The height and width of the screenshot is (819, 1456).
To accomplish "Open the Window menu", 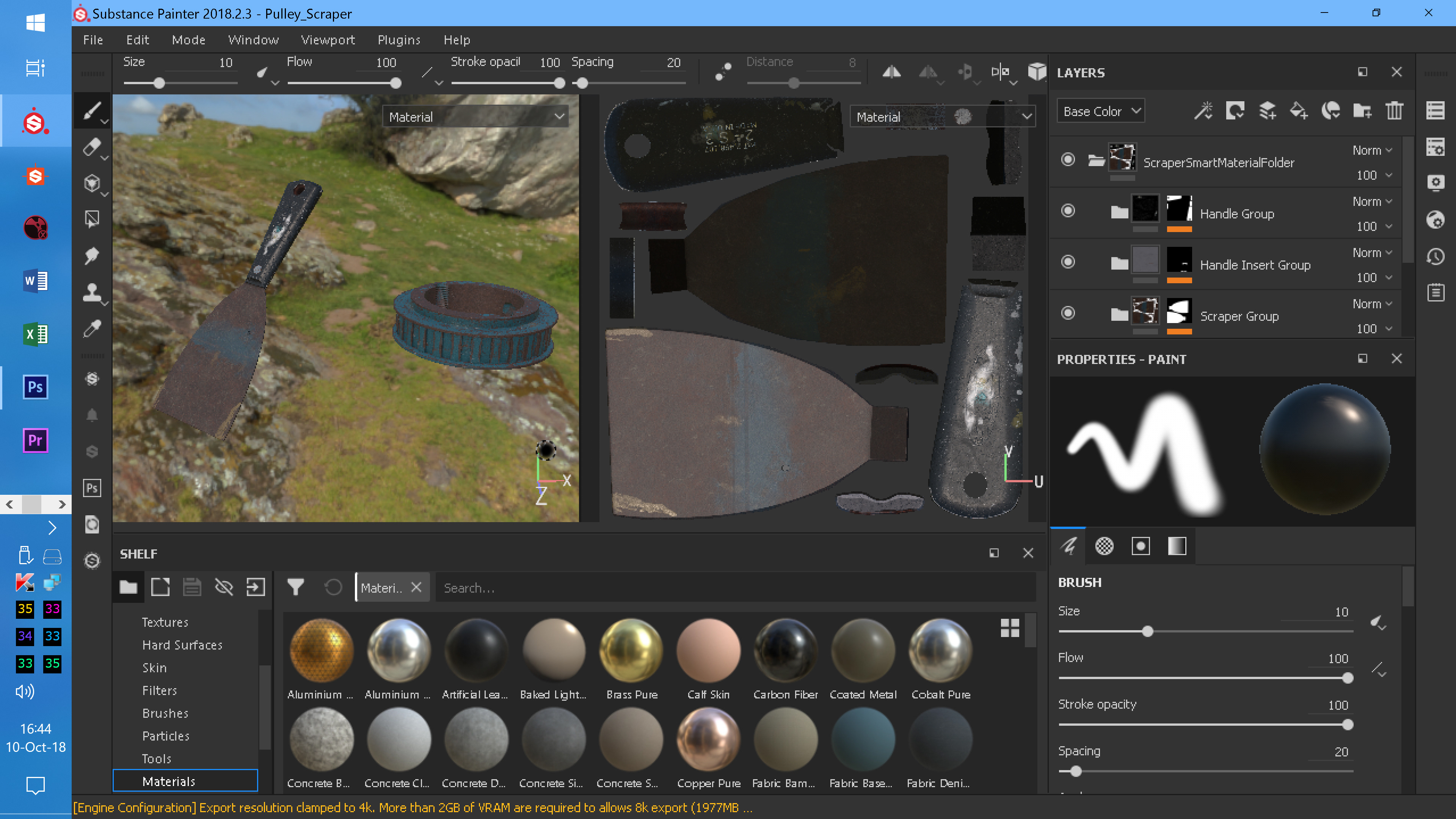I will point(253,40).
